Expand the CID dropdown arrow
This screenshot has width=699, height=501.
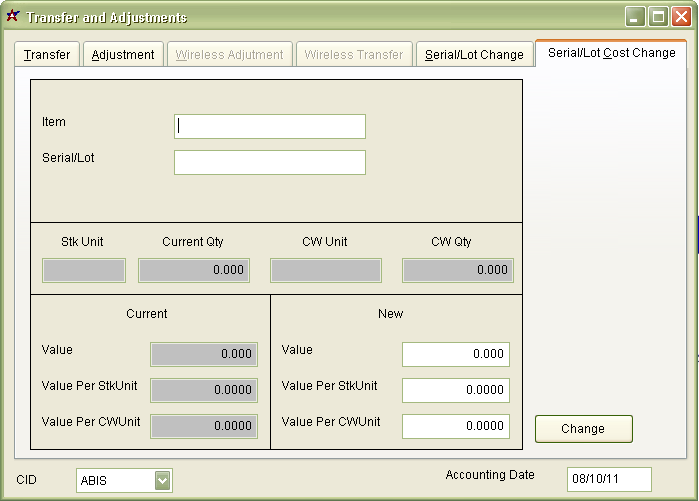163,481
